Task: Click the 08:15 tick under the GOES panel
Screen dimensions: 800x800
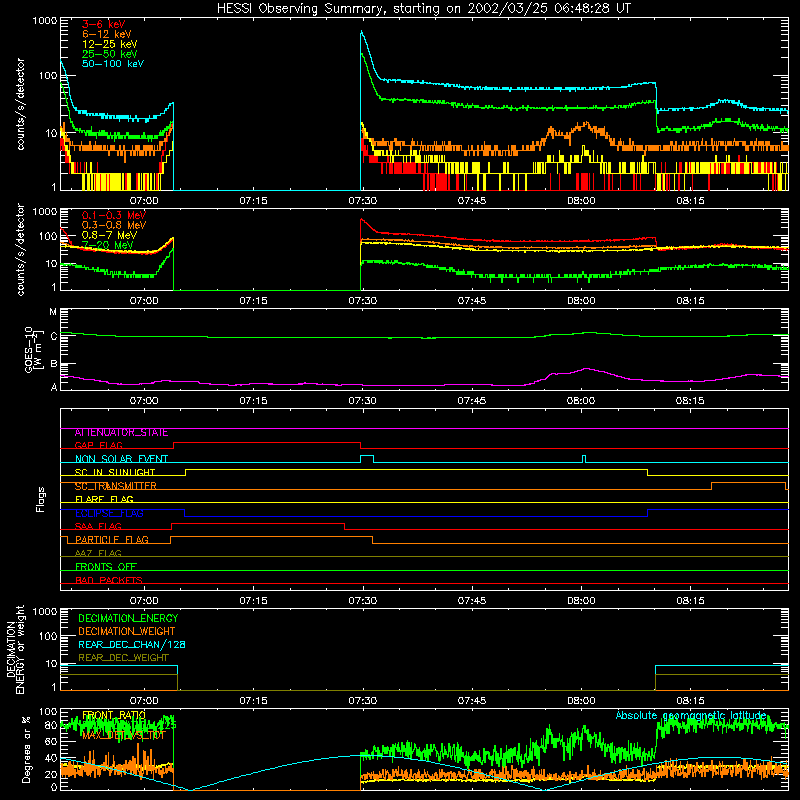Action: [x=690, y=401]
